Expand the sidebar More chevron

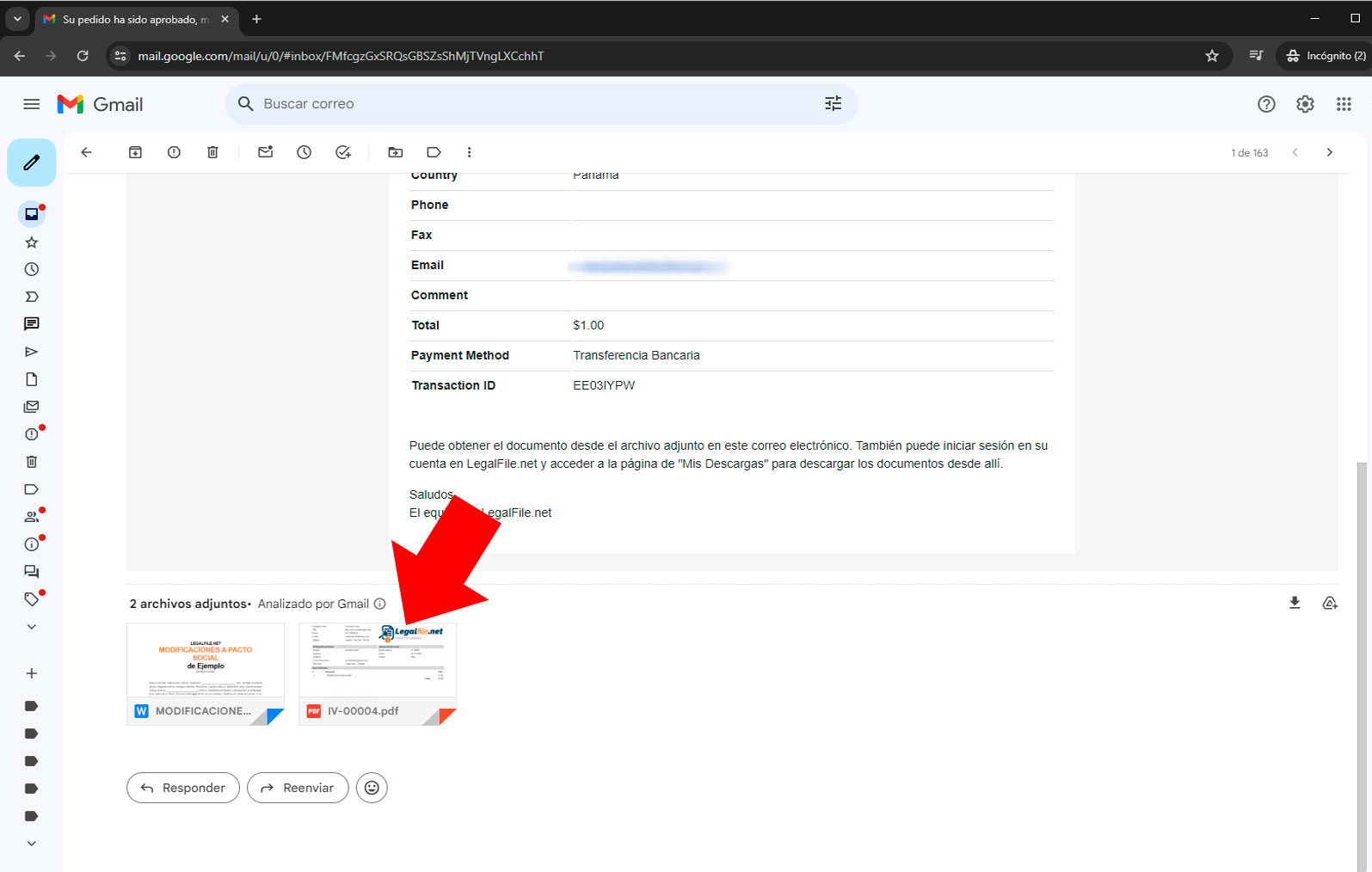click(x=32, y=627)
